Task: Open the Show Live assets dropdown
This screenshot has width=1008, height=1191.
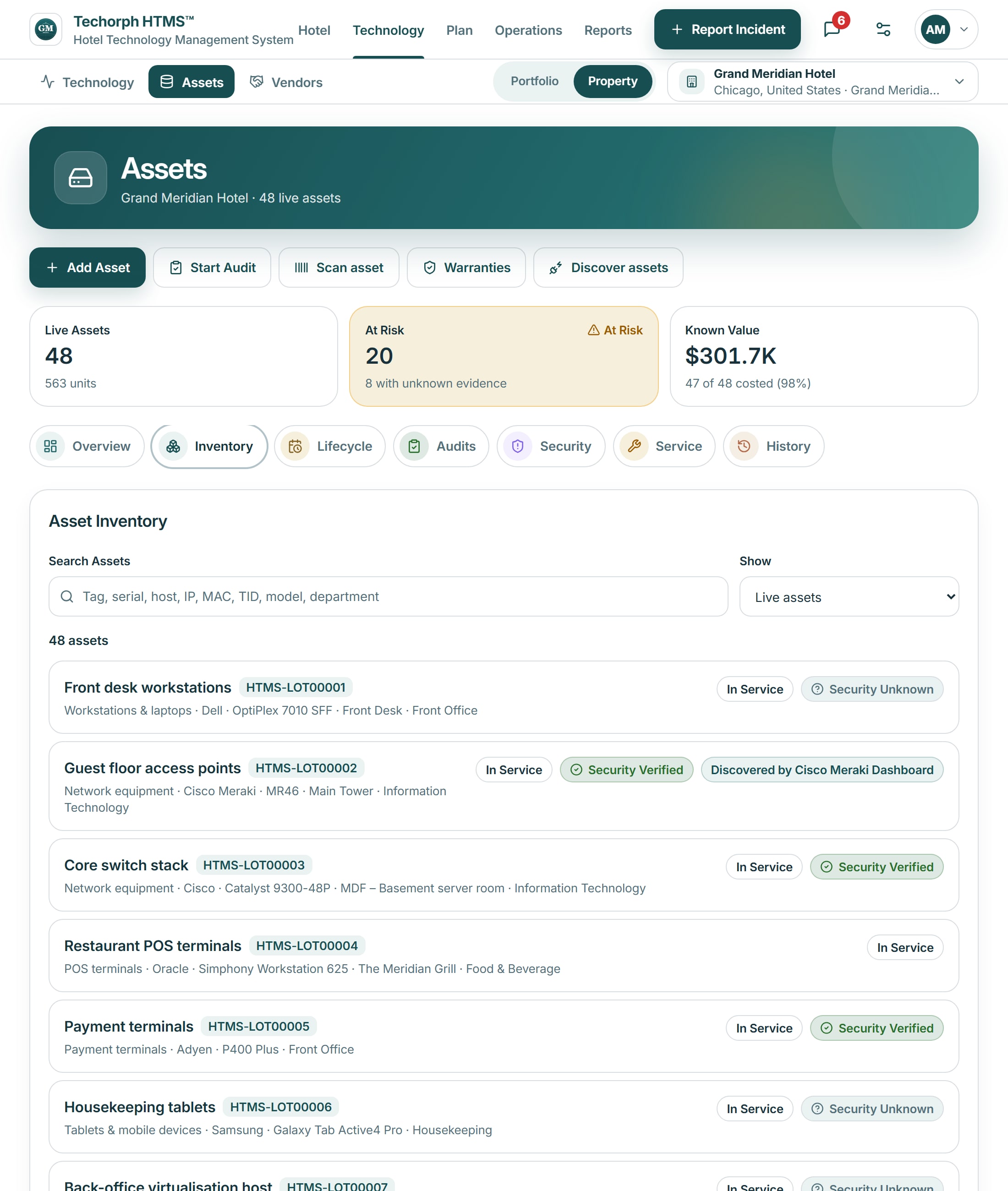Action: coord(849,596)
